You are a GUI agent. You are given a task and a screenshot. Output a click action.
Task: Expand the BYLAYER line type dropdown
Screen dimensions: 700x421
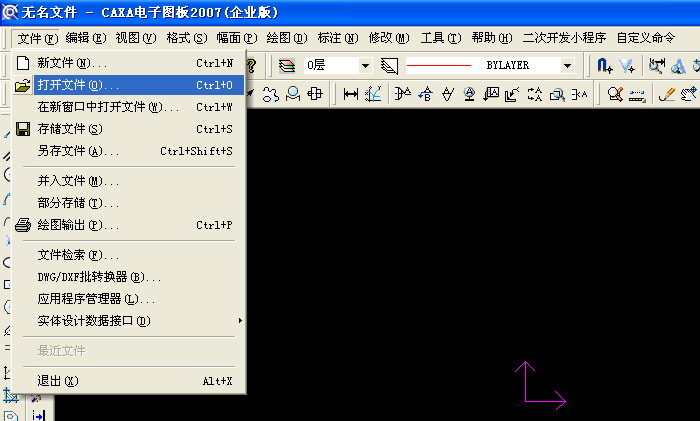(567, 66)
